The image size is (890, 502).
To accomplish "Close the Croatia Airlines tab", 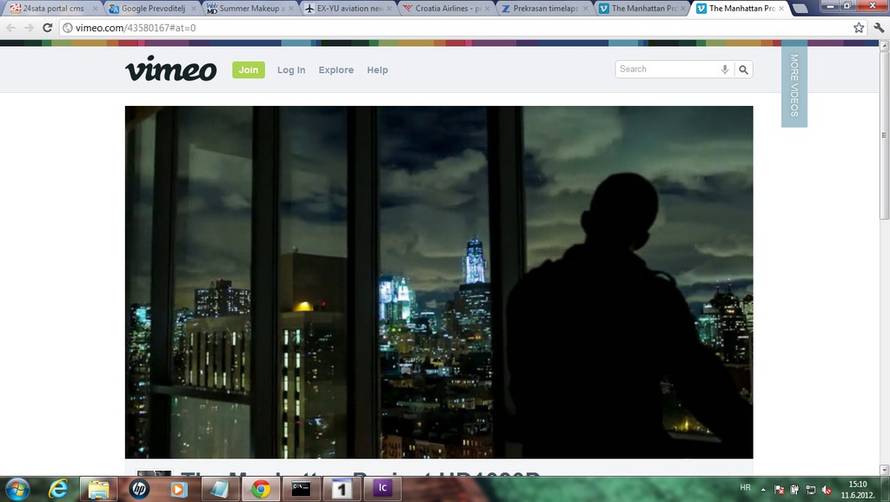I will click(486, 9).
